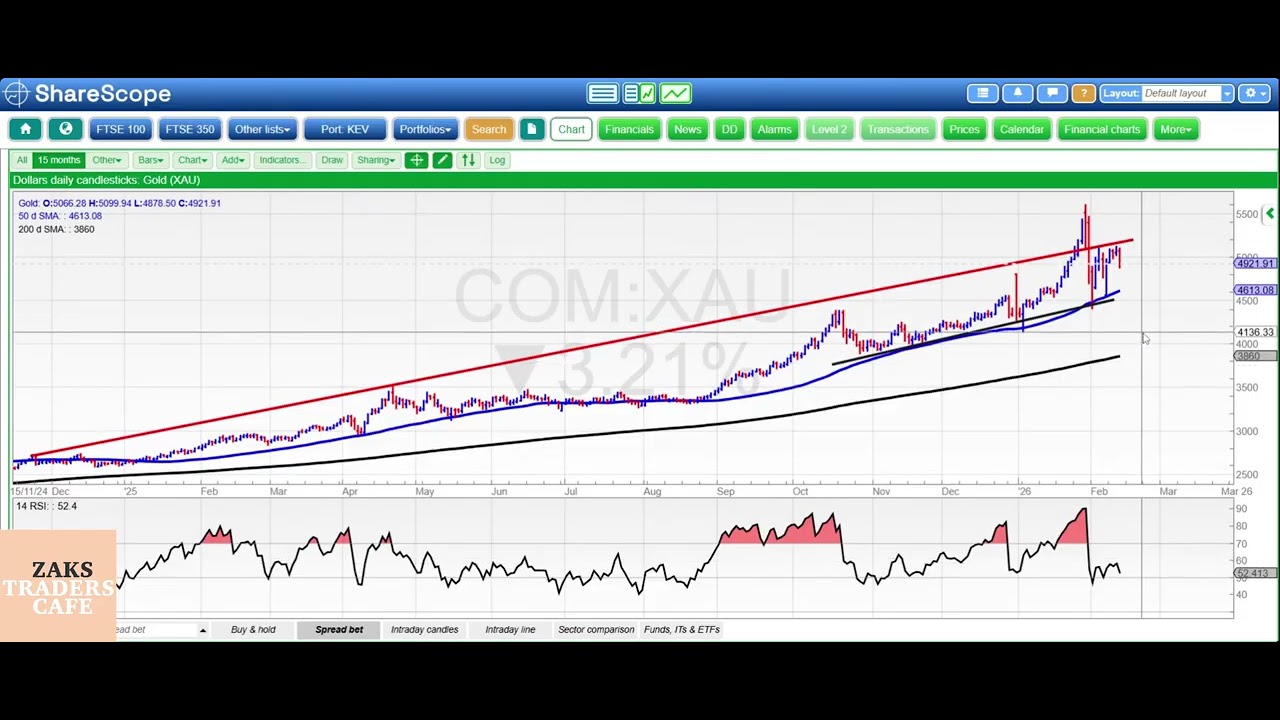Select the 15 months time range
The width and height of the screenshot is (1280, 720).
click(59, 160)
